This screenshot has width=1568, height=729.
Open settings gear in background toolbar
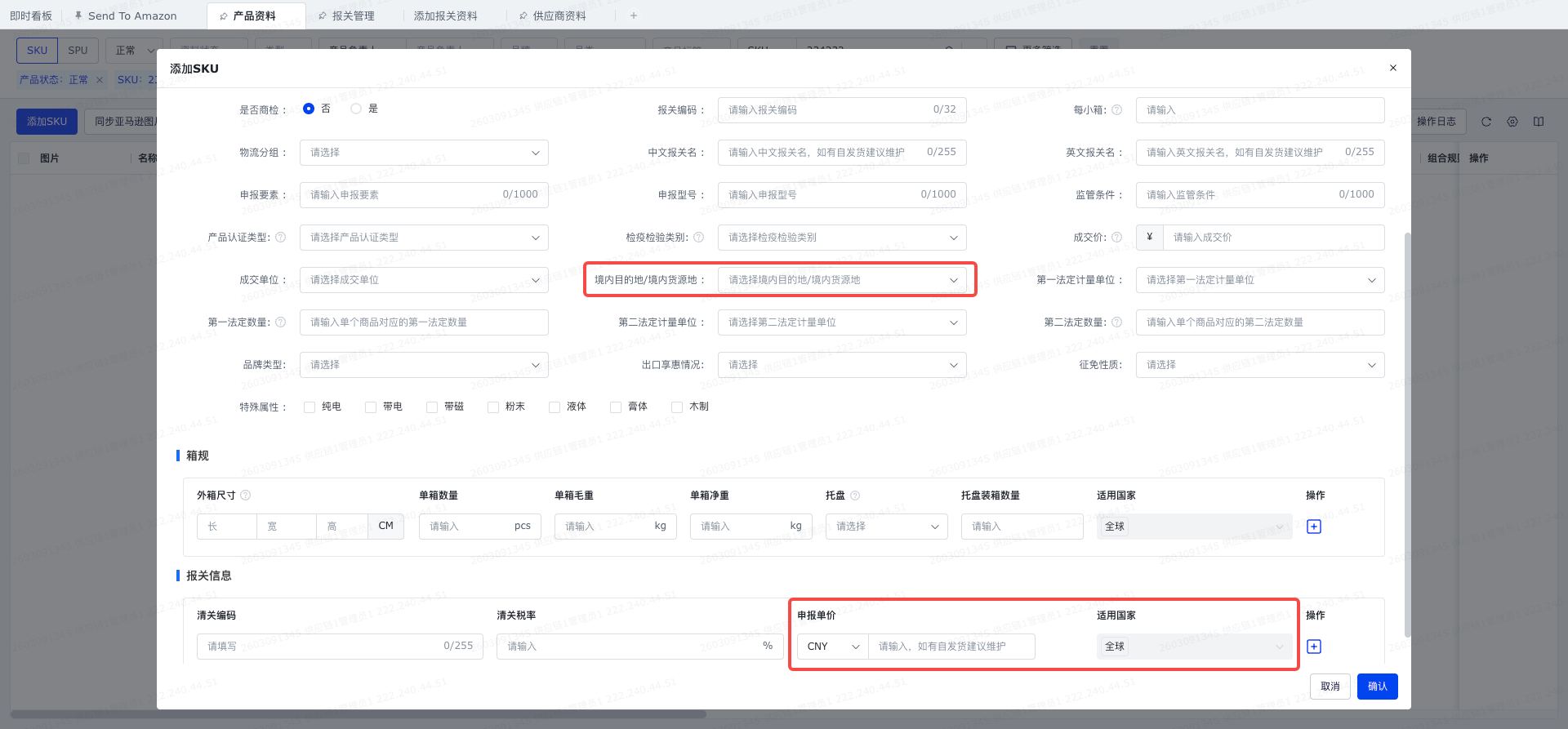tap(1512, 122)
